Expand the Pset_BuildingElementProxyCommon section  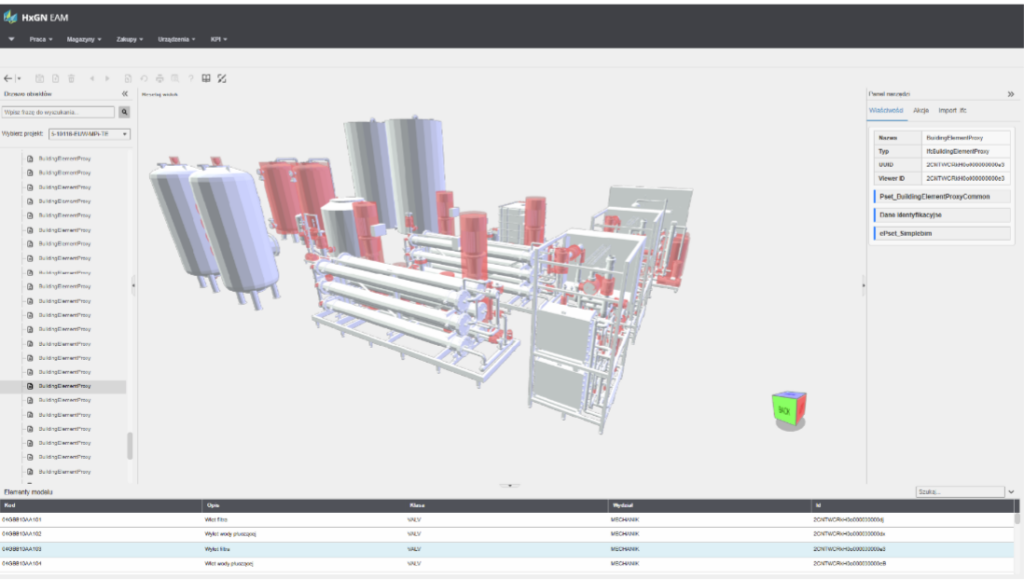click(x=942, y=197)
